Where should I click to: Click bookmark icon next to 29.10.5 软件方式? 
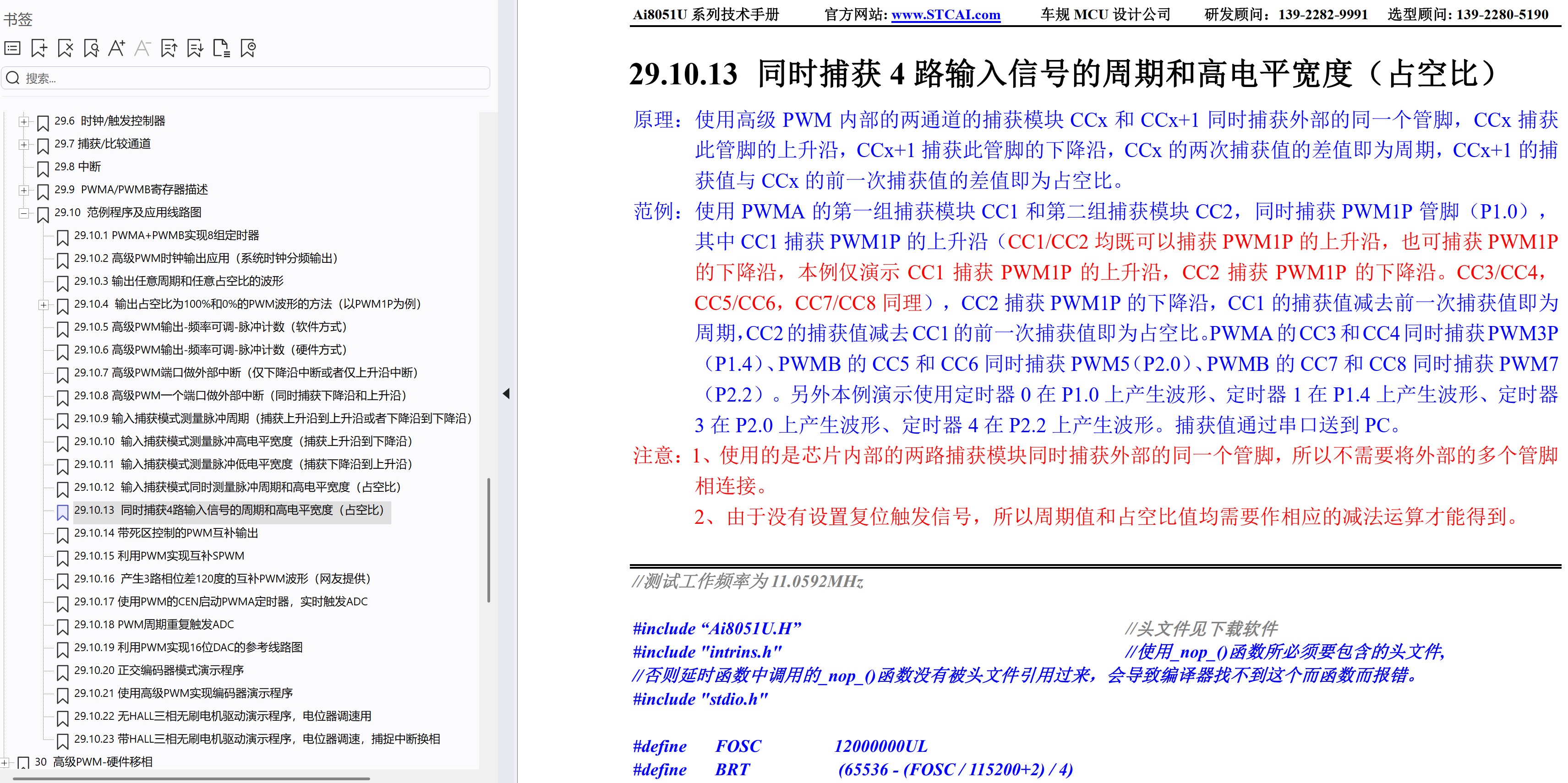(x=62, y=329)
